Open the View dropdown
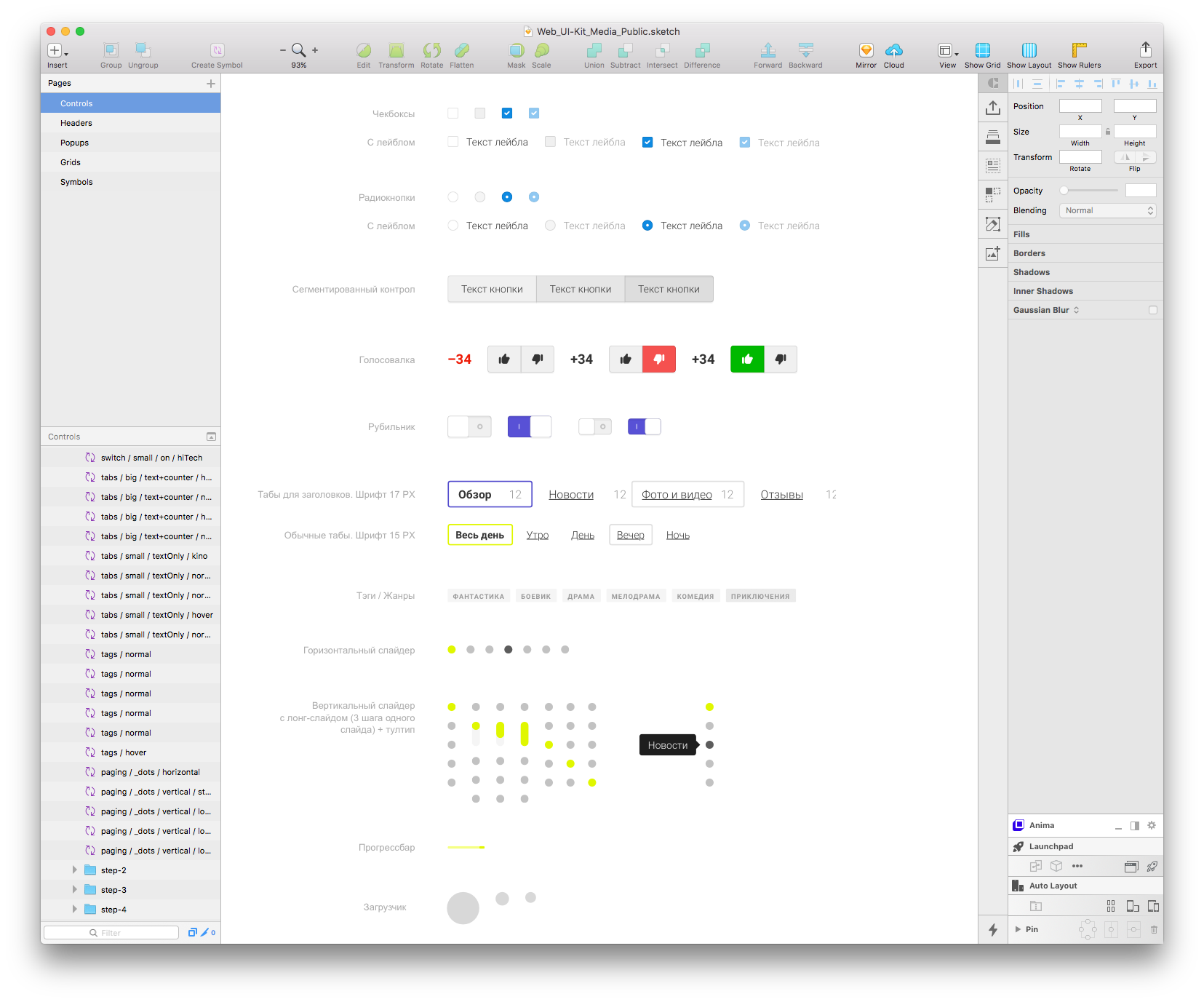This screenshot has height=1002, width=1204. (x=947, y=50)
